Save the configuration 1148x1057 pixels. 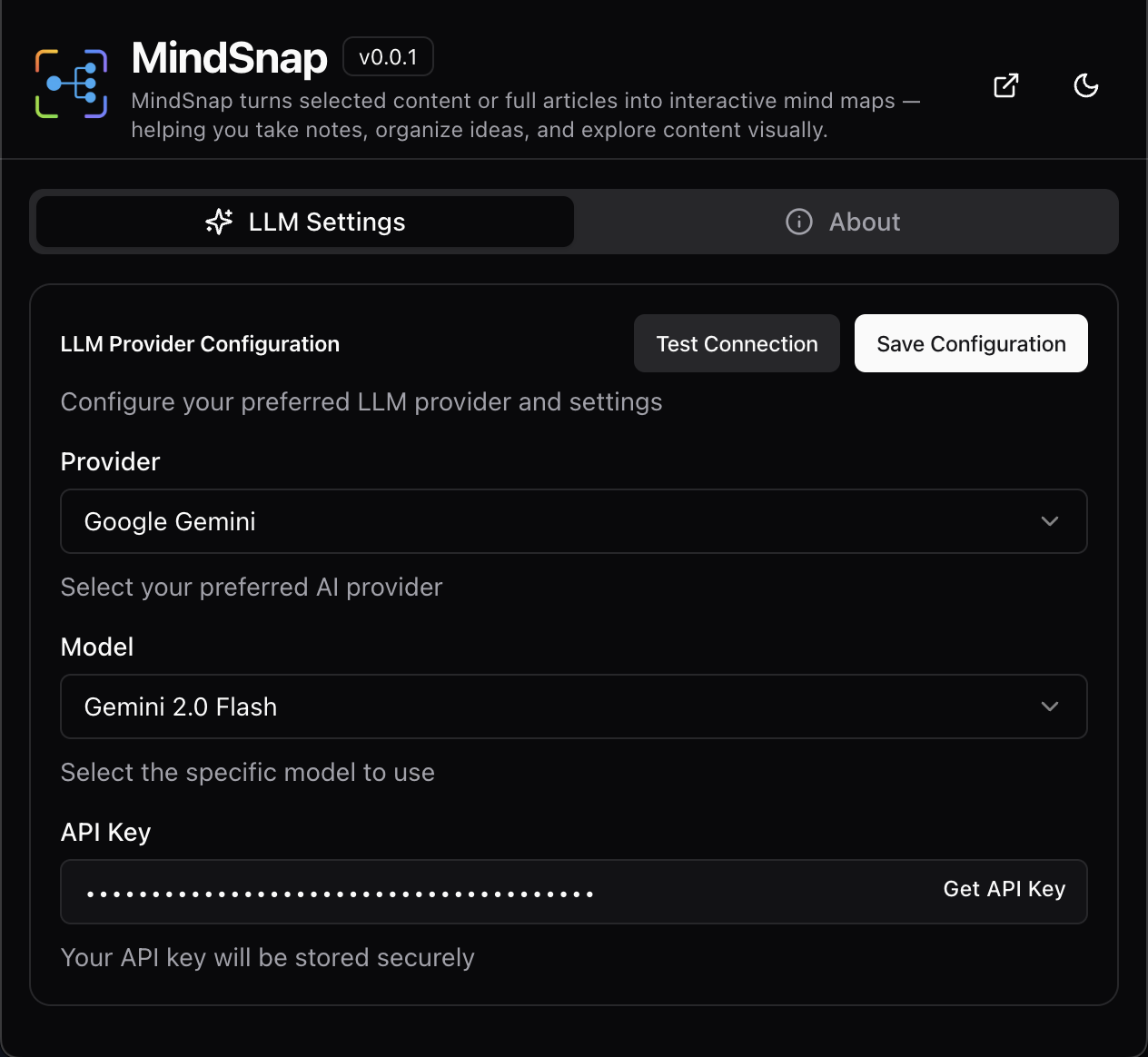pyautogui.click(x=971, y=343)
